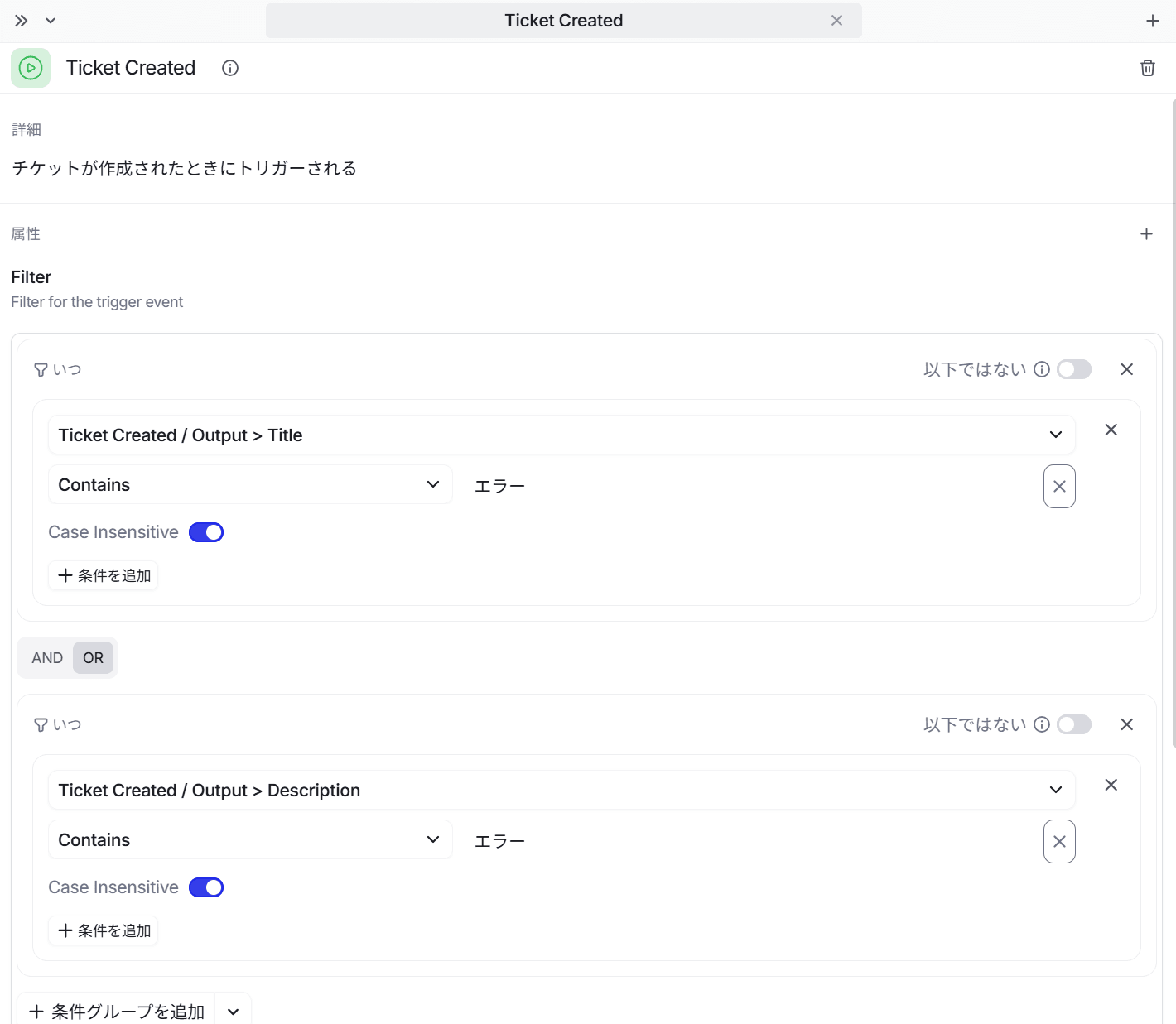Screen dimensions: 1176x1024
Task: Open the Ticket Created / Output > Title dropdown
Action: [x=561, y=435]
